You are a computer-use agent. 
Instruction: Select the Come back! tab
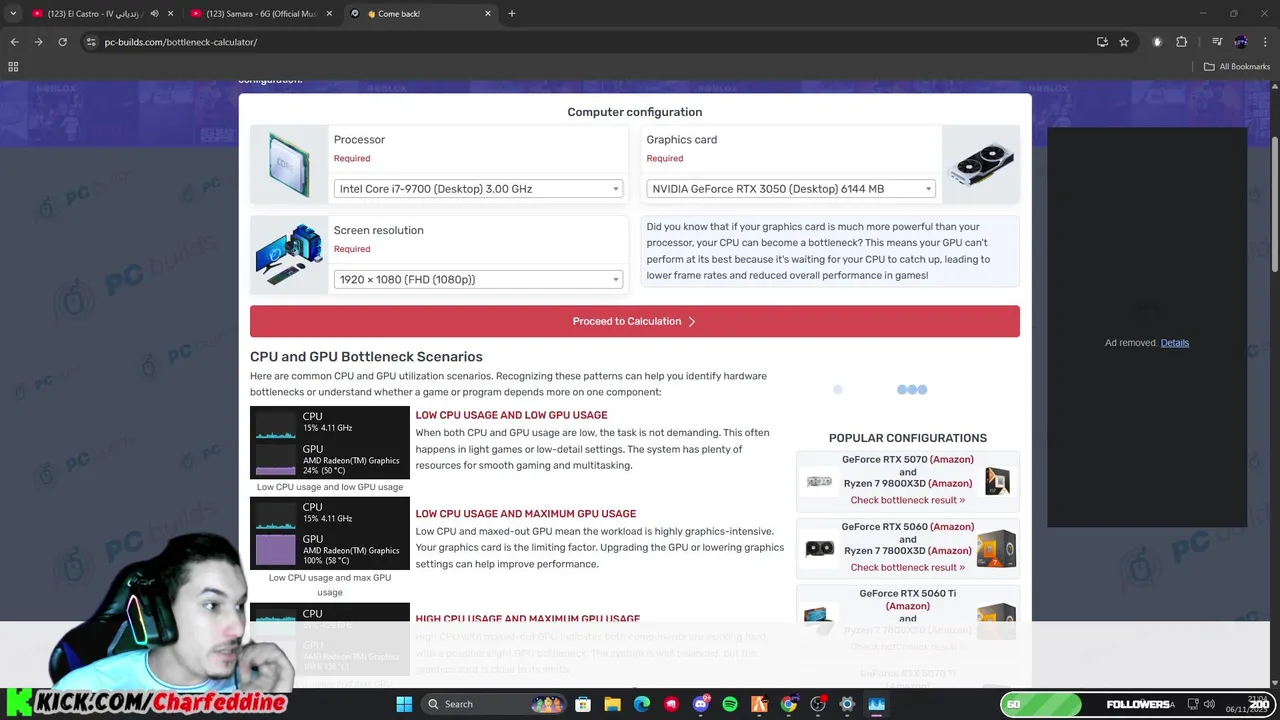(x=420, y=14)
